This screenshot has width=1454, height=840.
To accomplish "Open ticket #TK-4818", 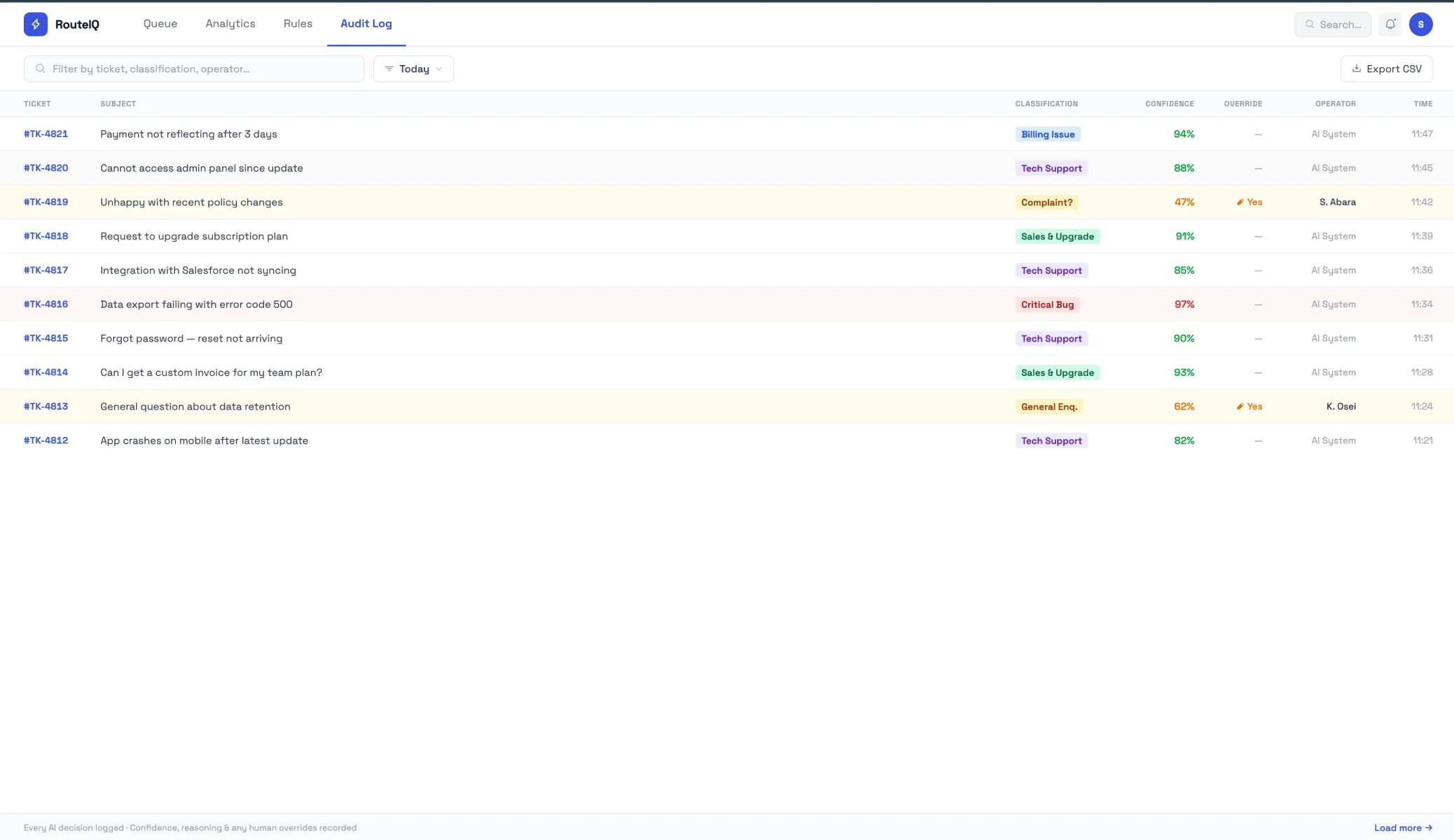I will (46, 236).
